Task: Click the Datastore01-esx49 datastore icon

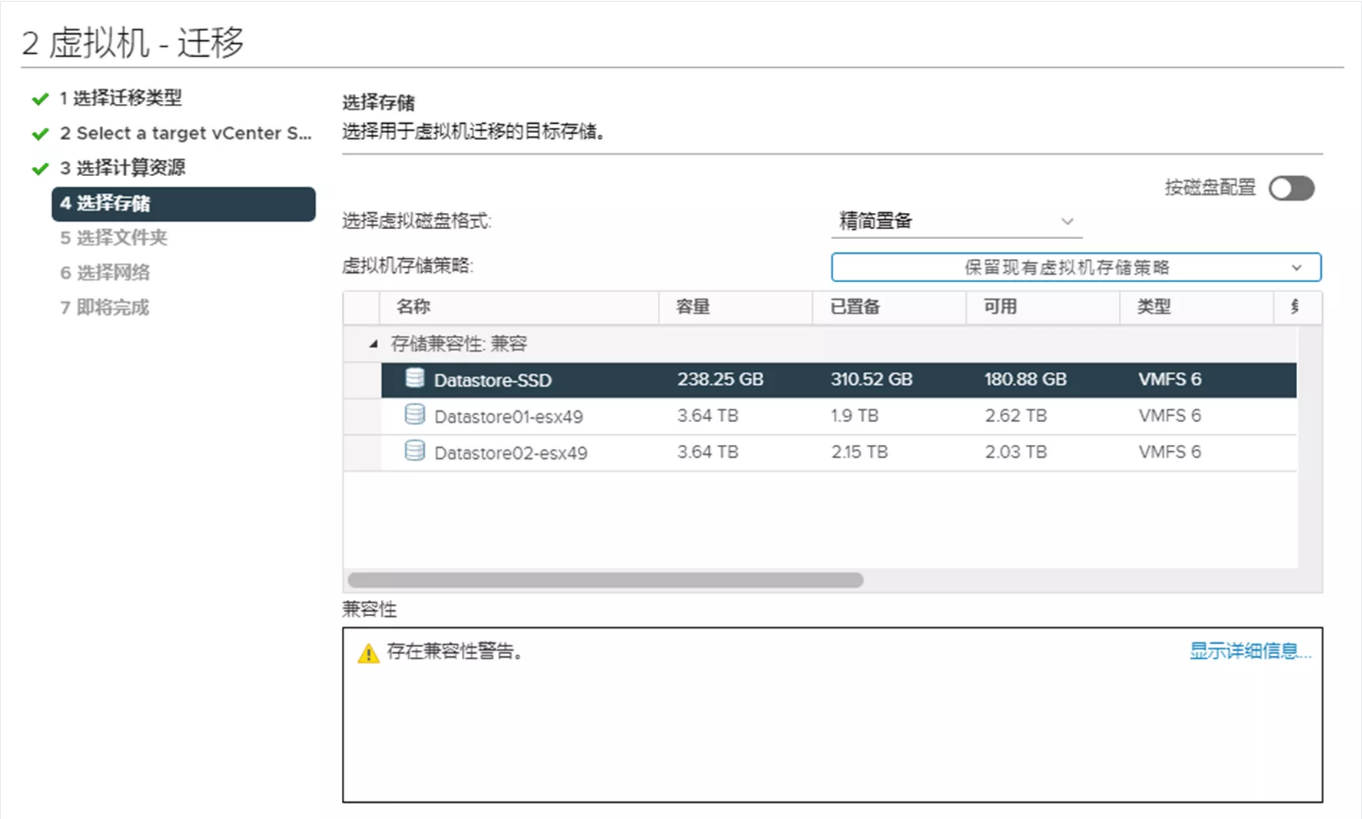Action: (414, 415)
